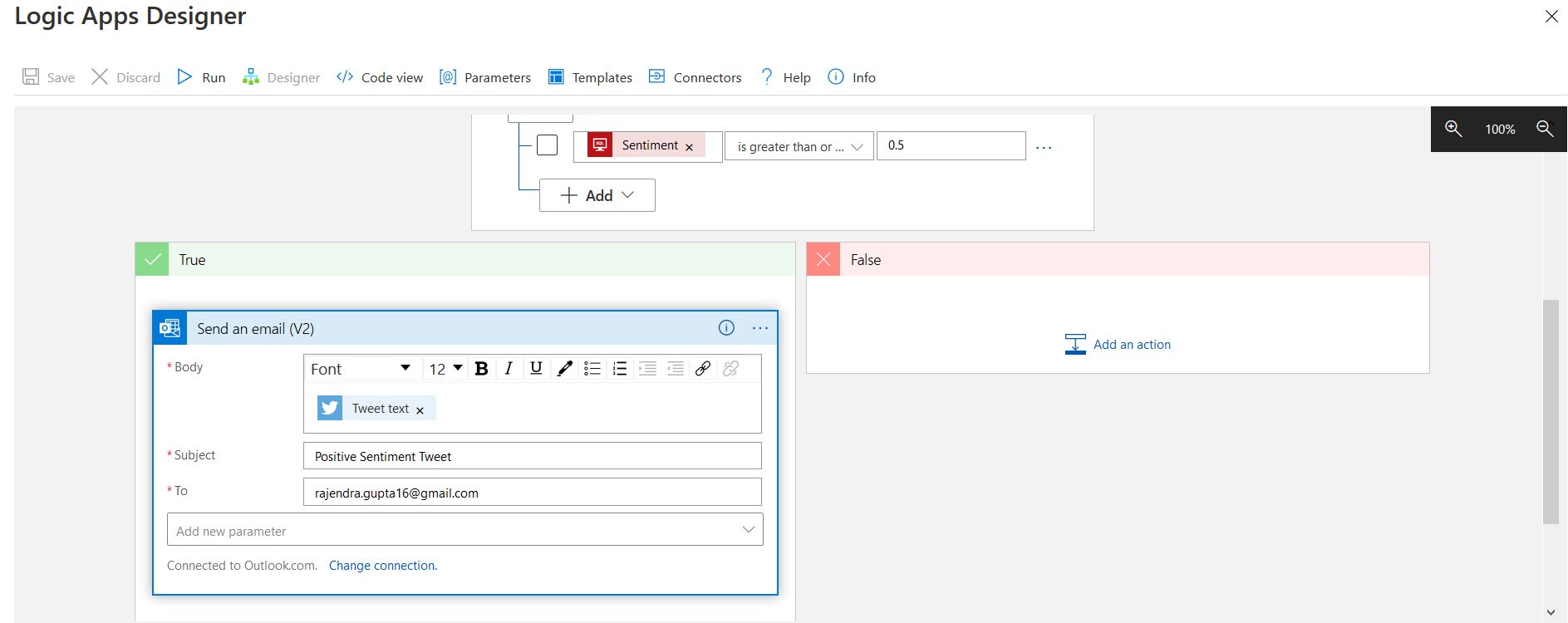
Task: Open Templates
Action: coord(590,77)
